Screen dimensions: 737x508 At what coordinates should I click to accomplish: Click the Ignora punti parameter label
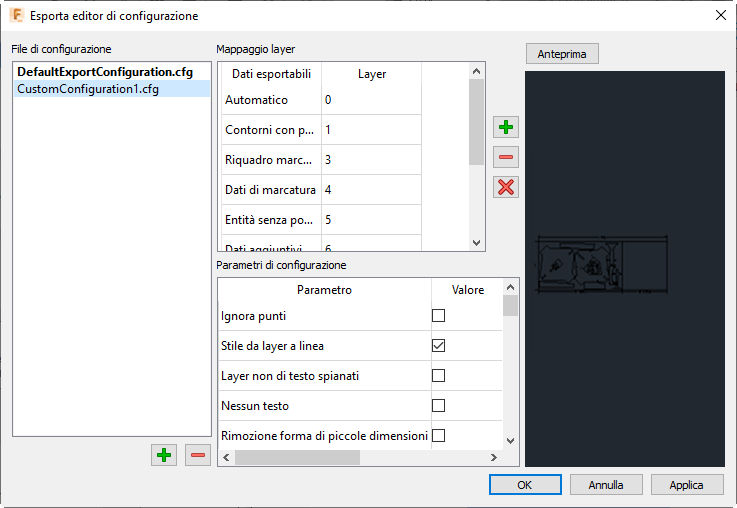pyautogui.click(x=253, y=316)
